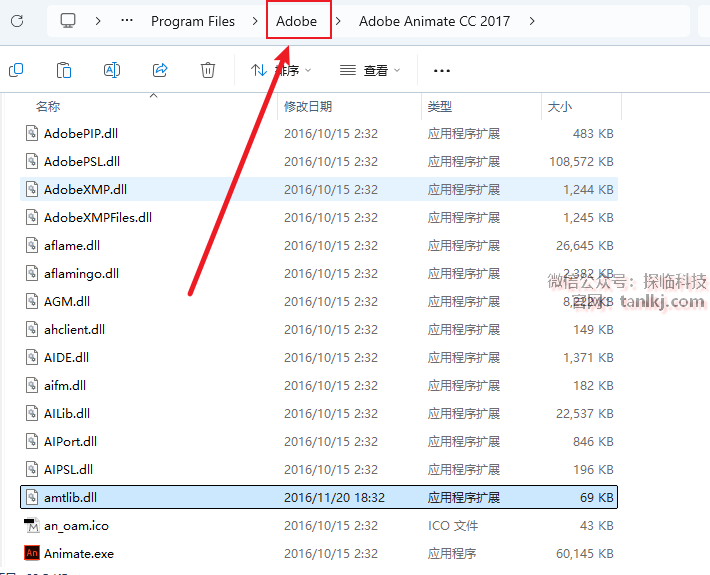Viewport: 710px width, 575px height.
Task: Click the Animate.exe red An icon
Action: 32,553
